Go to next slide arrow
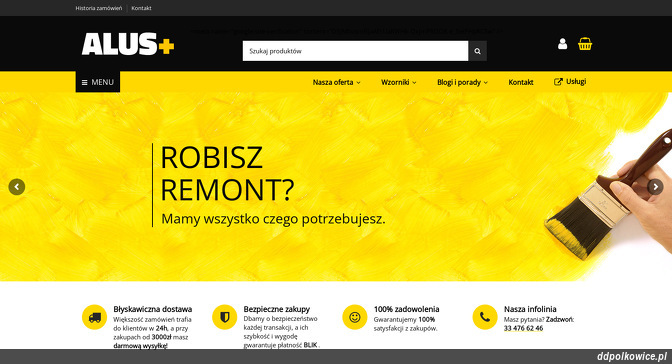 click(655, 187)
